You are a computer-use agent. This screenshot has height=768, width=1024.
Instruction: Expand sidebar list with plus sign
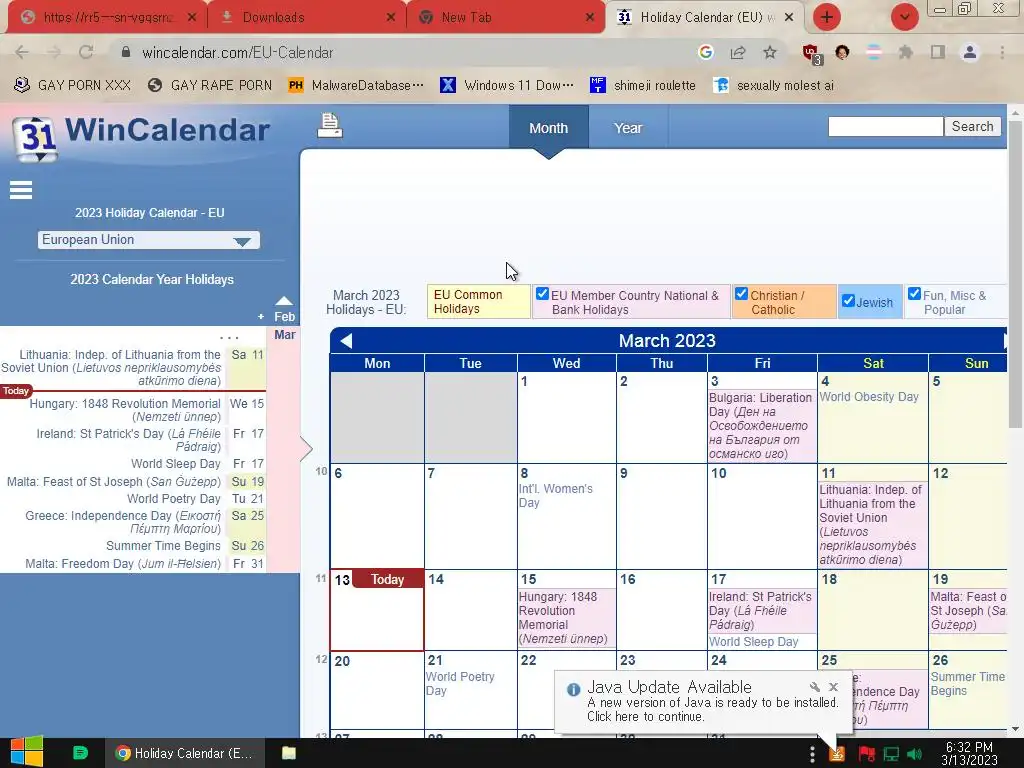pyautogui.click(x=261, y=317)
